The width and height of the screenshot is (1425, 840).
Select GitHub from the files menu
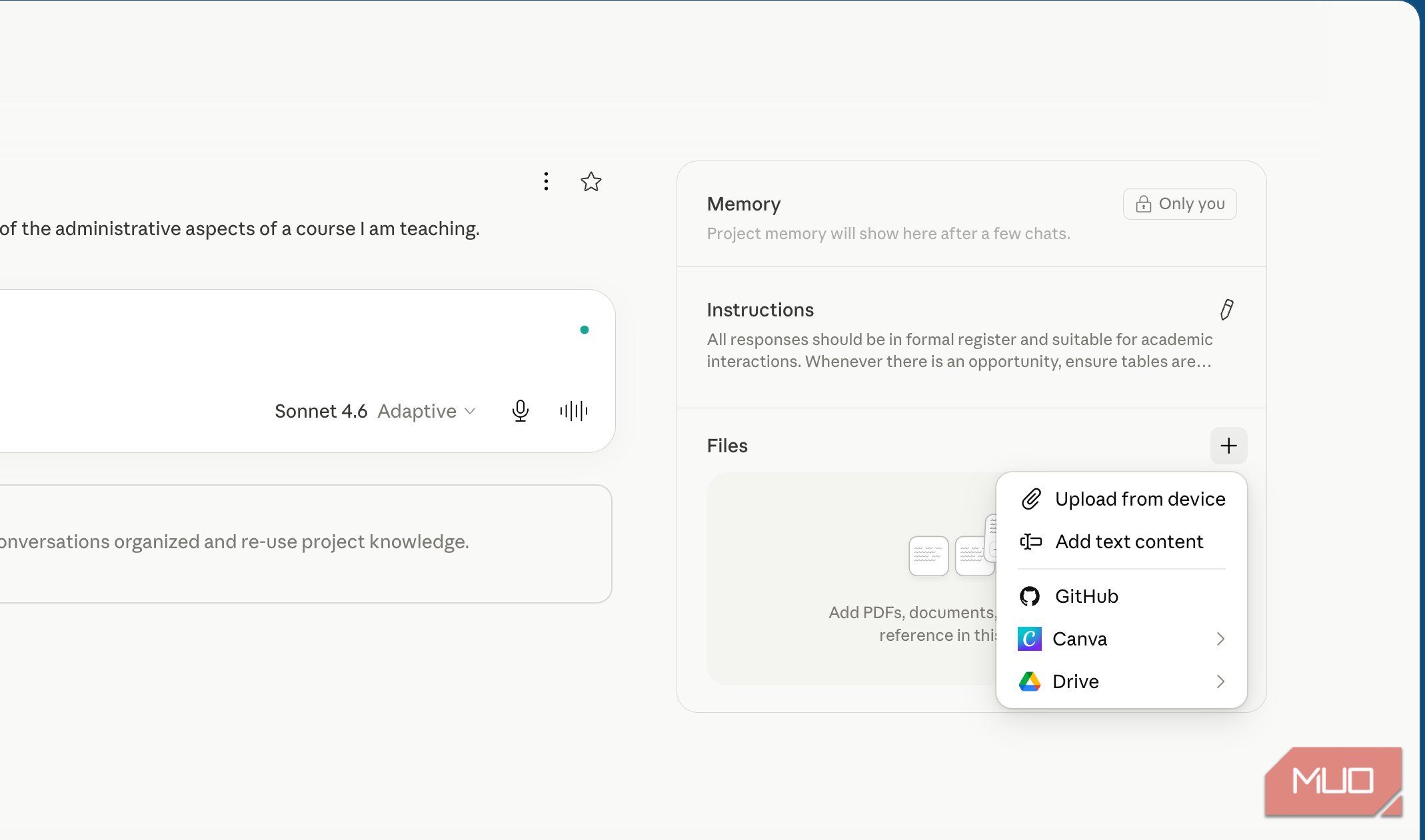click(1122, 596)
